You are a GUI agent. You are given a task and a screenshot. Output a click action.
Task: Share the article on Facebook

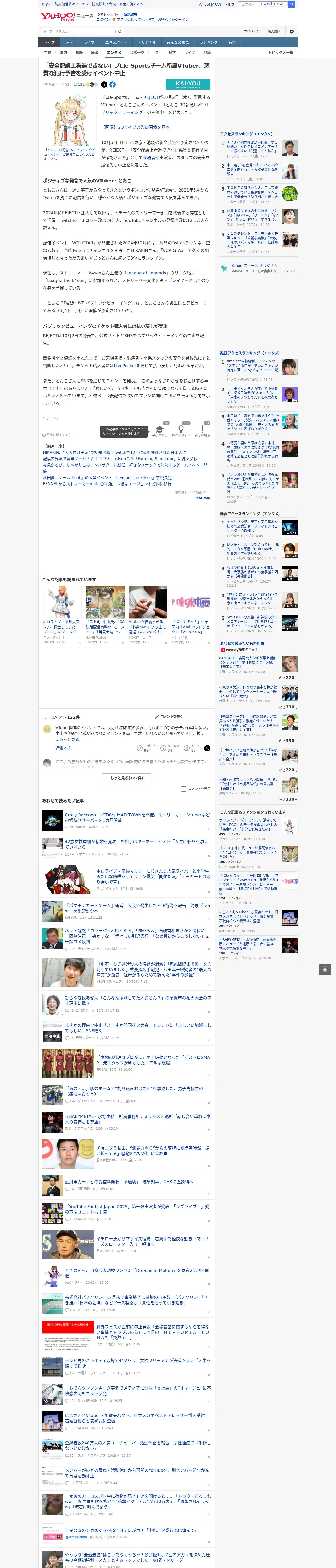pyautogui.click(x=112, y=85)
